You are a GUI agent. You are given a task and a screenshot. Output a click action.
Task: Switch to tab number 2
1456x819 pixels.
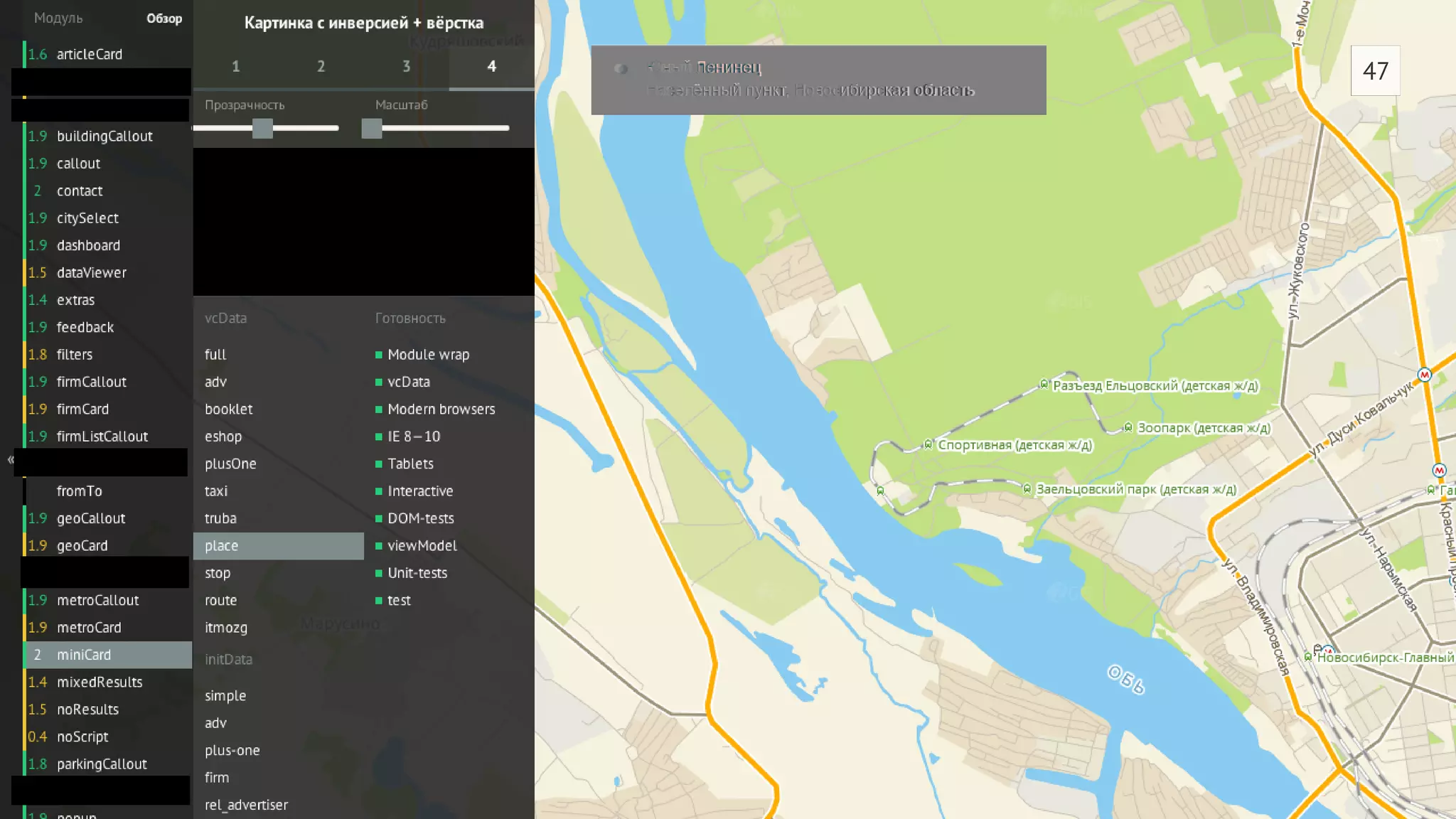(321, 66)
